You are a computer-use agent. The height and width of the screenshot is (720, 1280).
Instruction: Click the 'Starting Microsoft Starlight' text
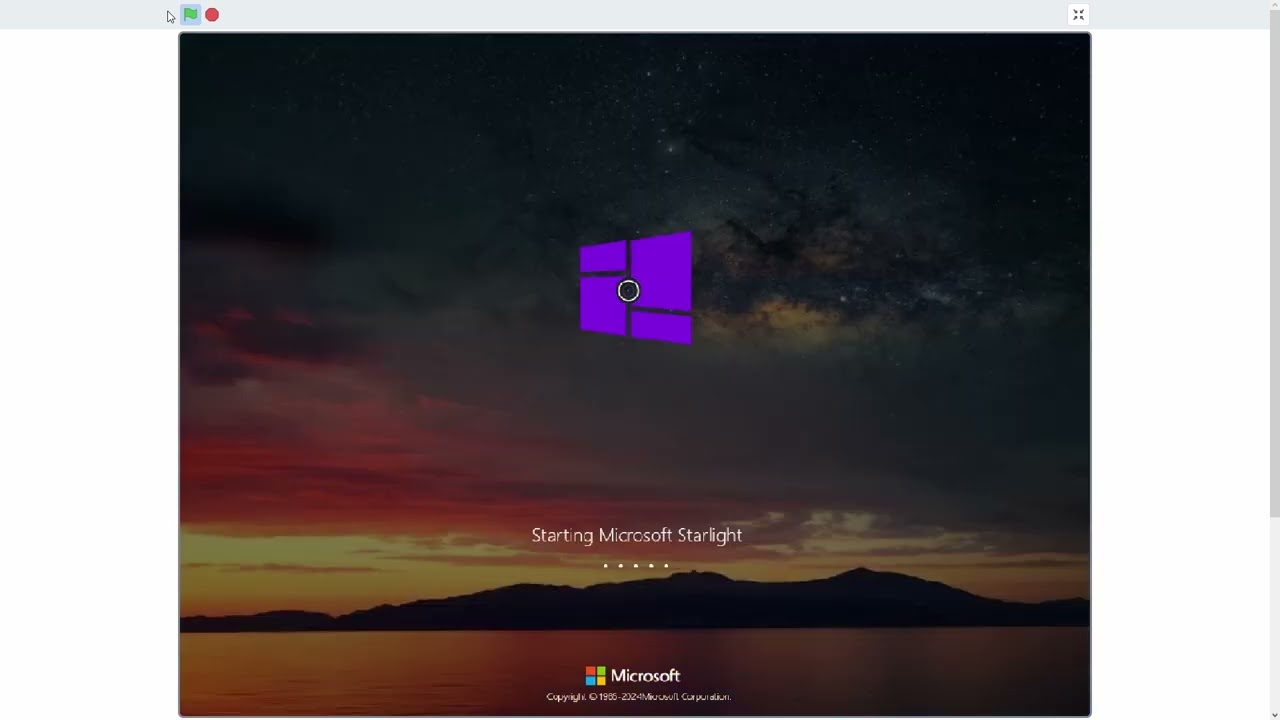tap(636, 536)
